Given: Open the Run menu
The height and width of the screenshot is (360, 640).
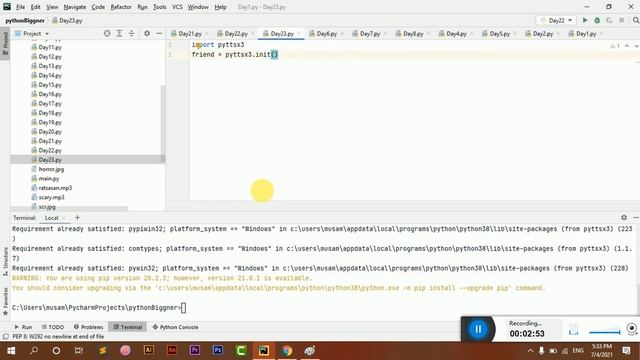Looking at the screenshot, I should pos(142,7).
